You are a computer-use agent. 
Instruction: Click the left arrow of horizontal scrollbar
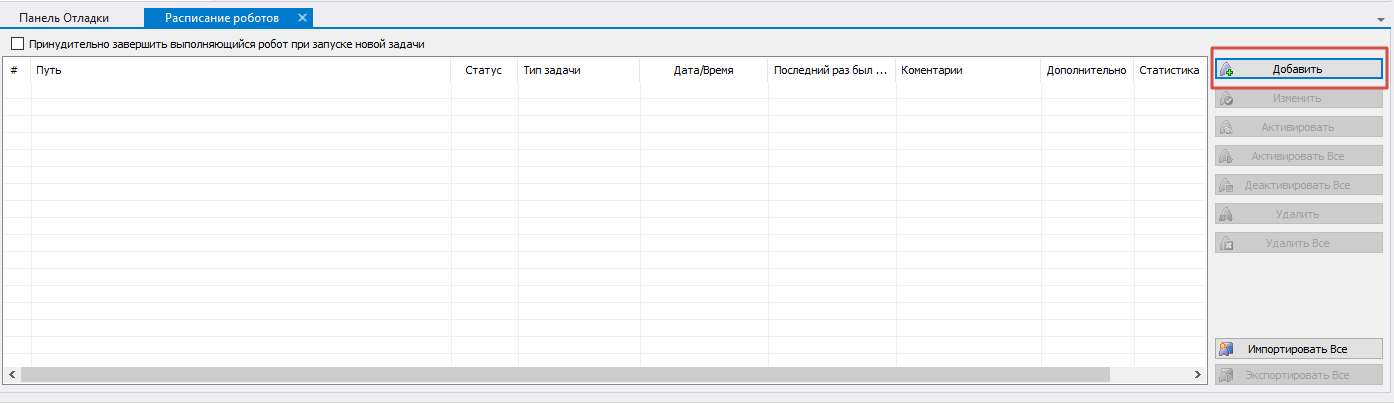pos(12,374)
